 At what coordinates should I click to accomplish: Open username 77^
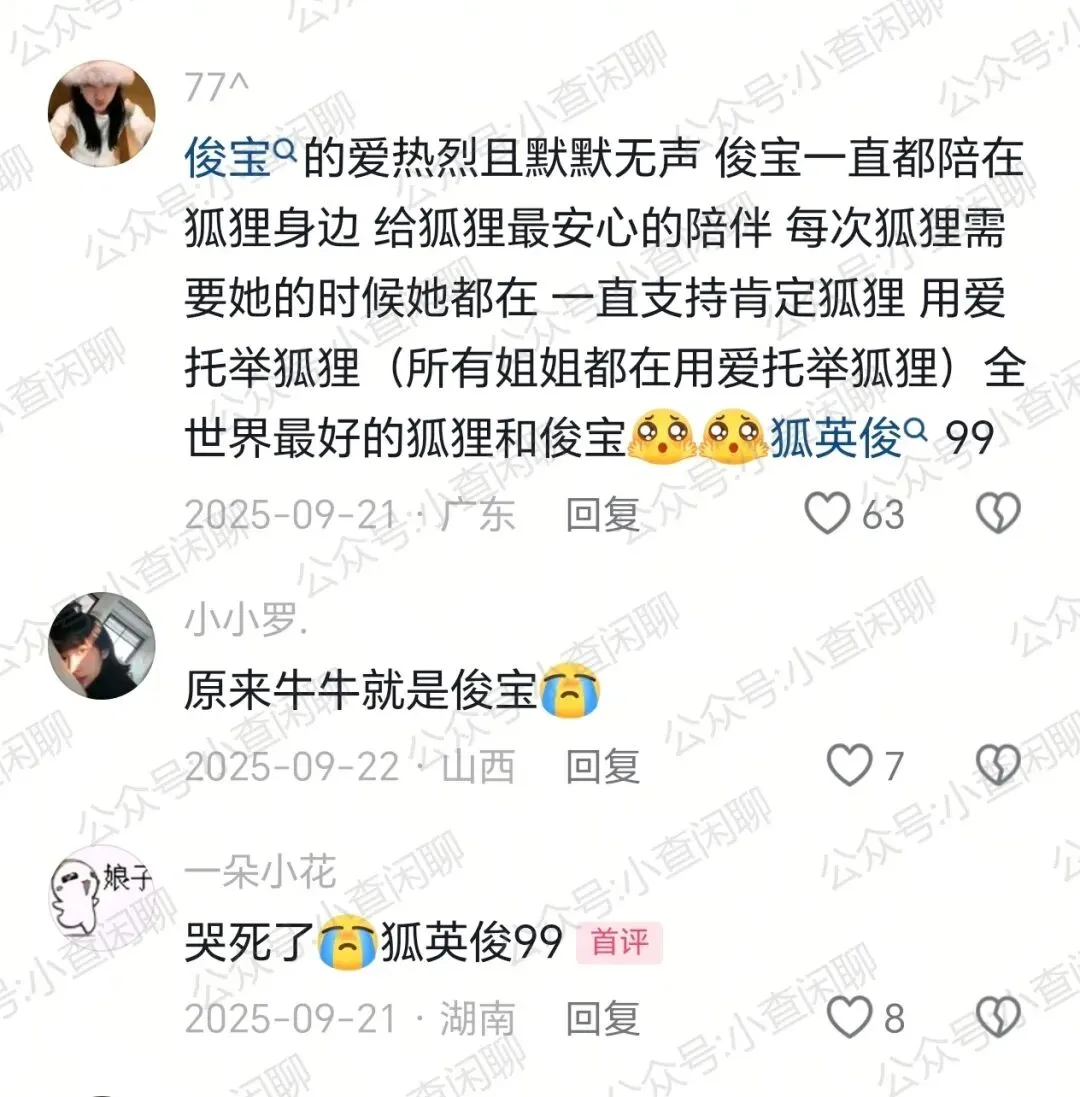click(216, 87)
